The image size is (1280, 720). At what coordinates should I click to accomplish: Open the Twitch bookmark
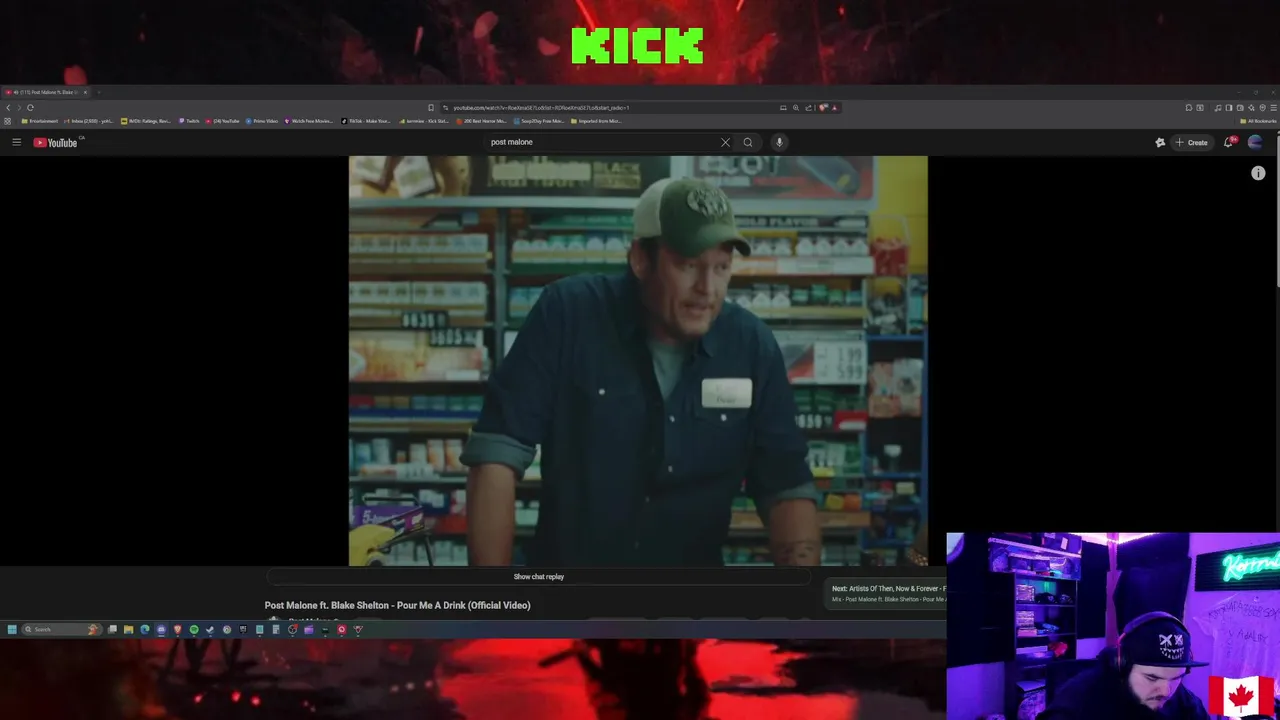[x=190, y=121]
